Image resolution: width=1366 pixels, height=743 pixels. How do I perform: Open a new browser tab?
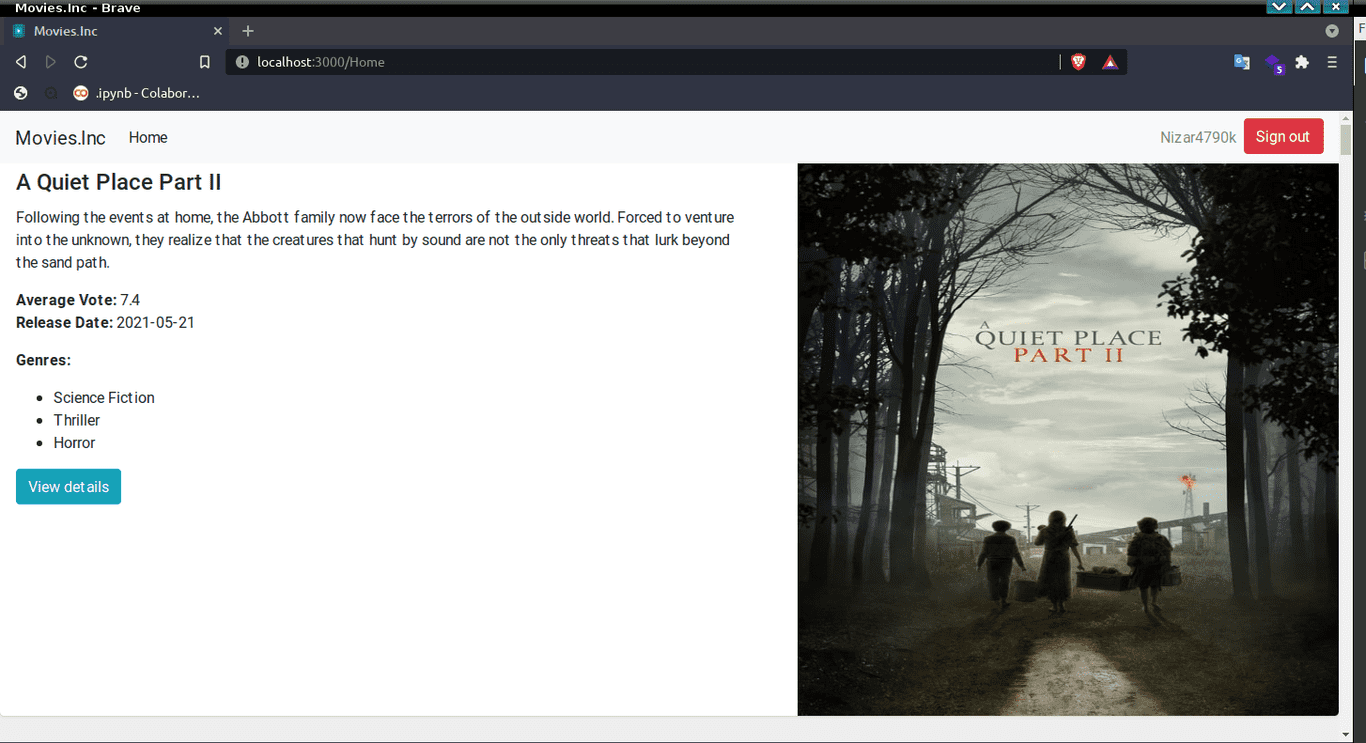248,31
